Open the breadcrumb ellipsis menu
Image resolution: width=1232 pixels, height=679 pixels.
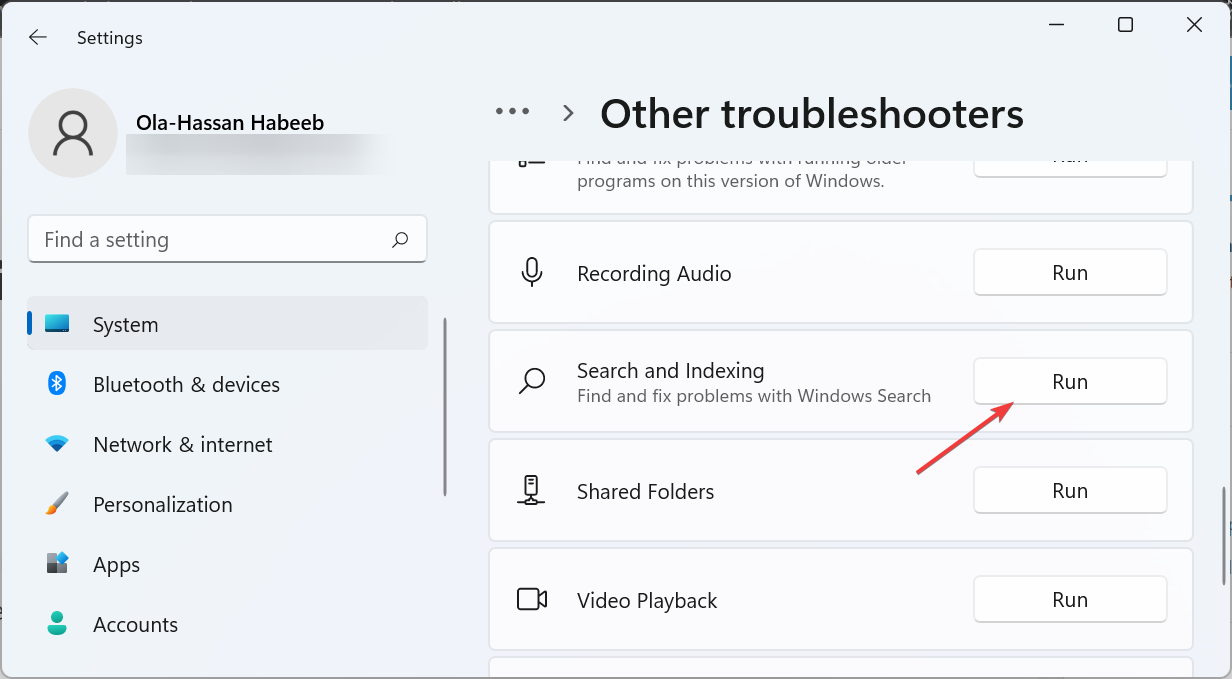(513, 112)
